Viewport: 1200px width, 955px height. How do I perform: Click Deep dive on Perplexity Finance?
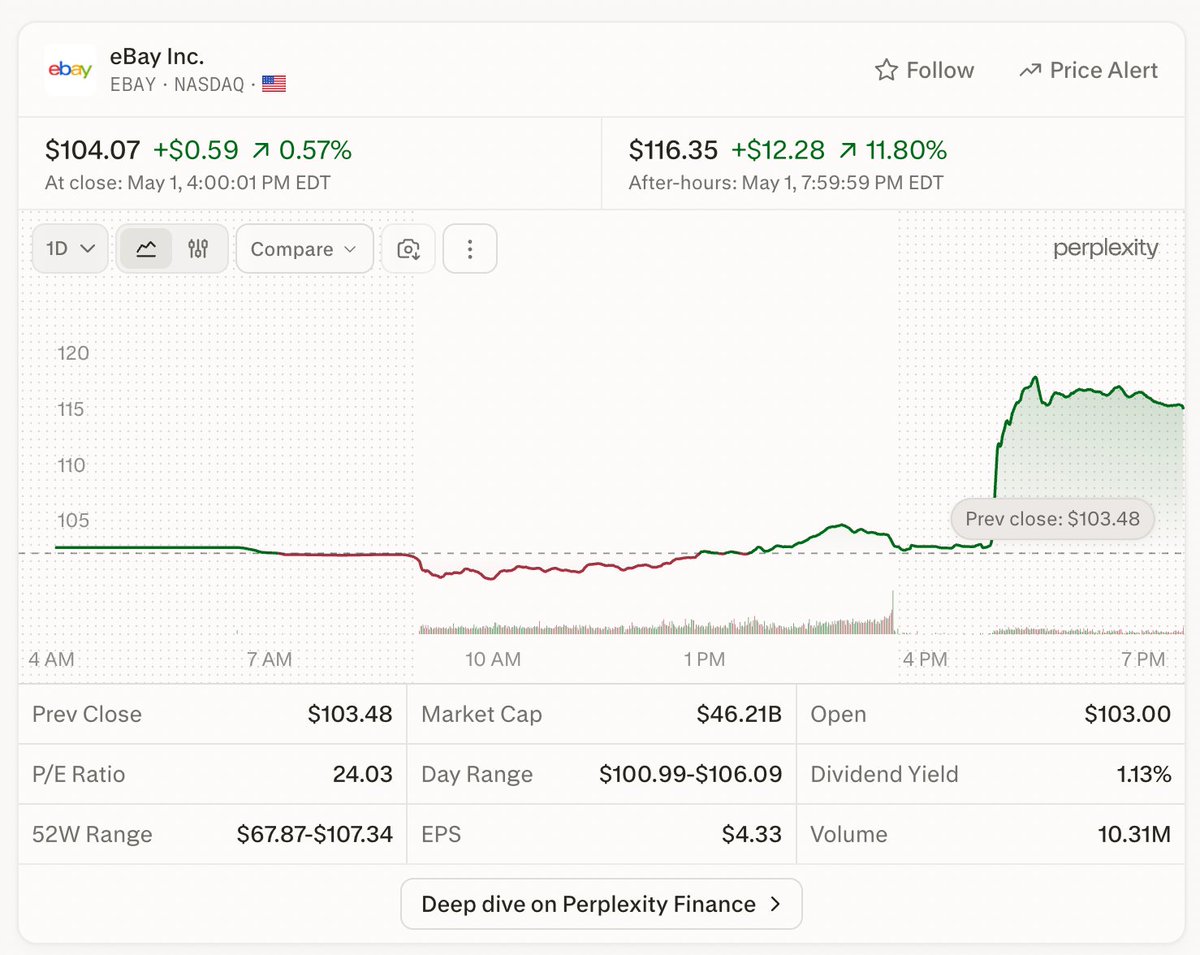coord(601,904)
